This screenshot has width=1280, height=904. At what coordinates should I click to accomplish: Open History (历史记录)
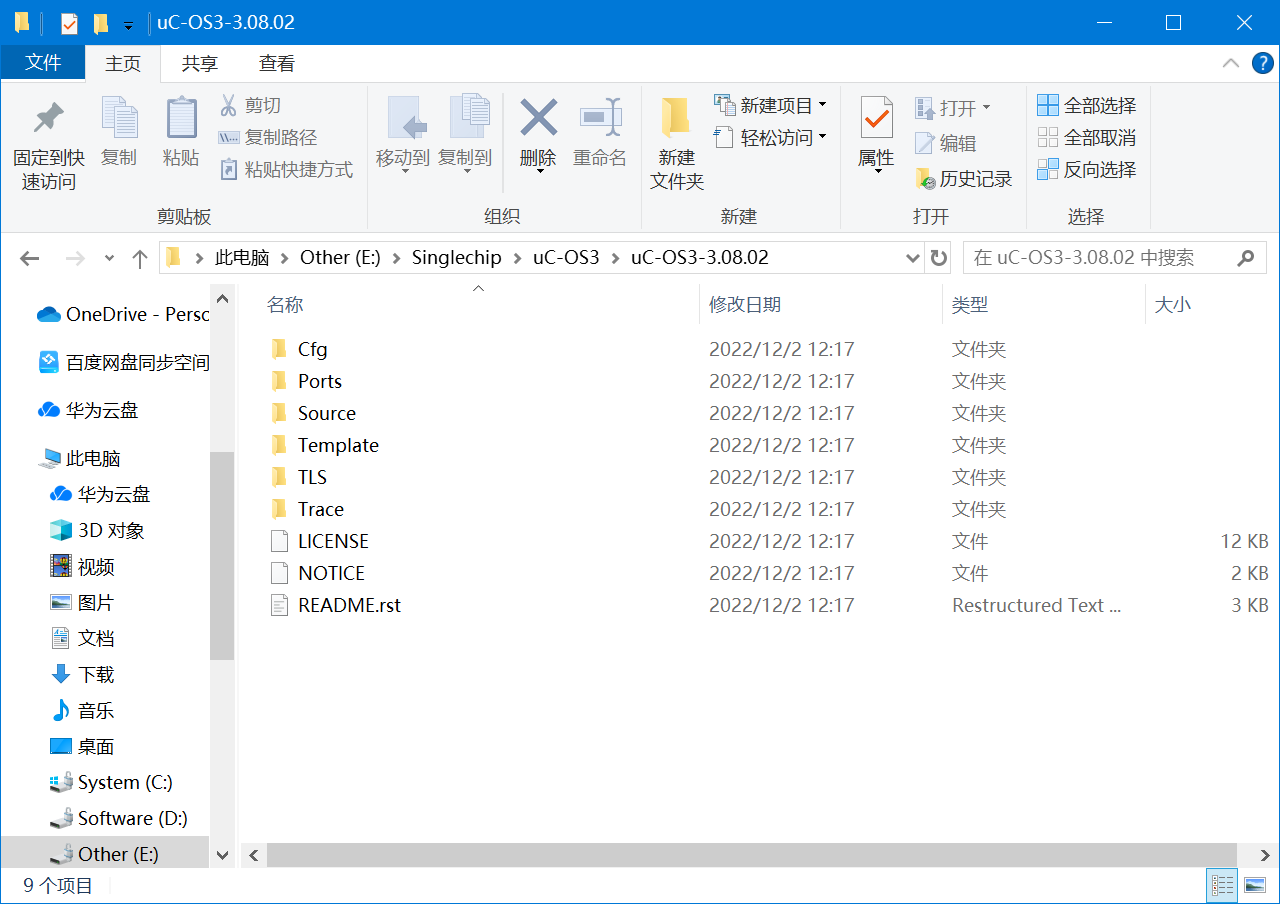(x=964, y=179)
